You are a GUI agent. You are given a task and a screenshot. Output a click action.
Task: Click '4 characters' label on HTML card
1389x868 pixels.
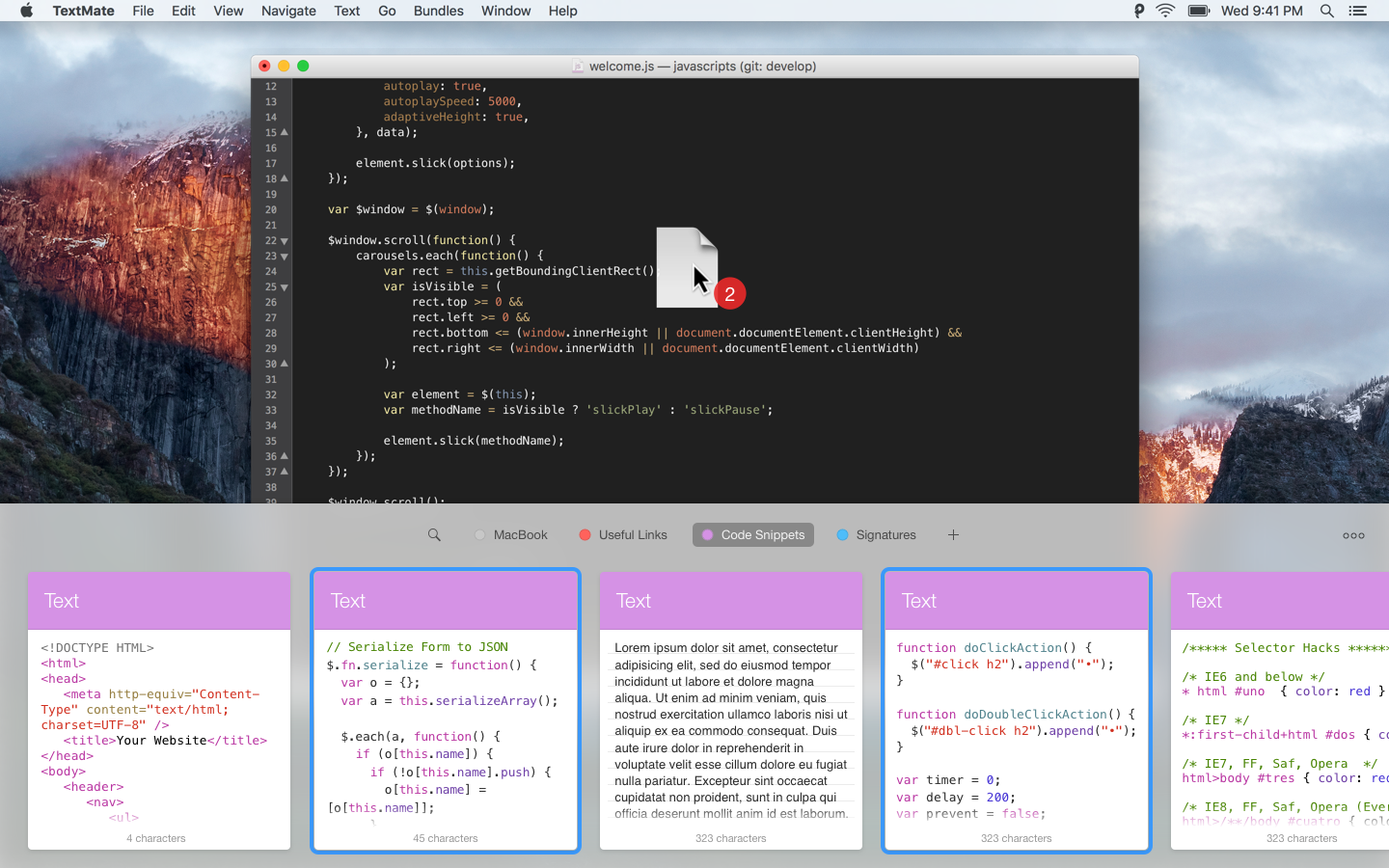(156, 838)
